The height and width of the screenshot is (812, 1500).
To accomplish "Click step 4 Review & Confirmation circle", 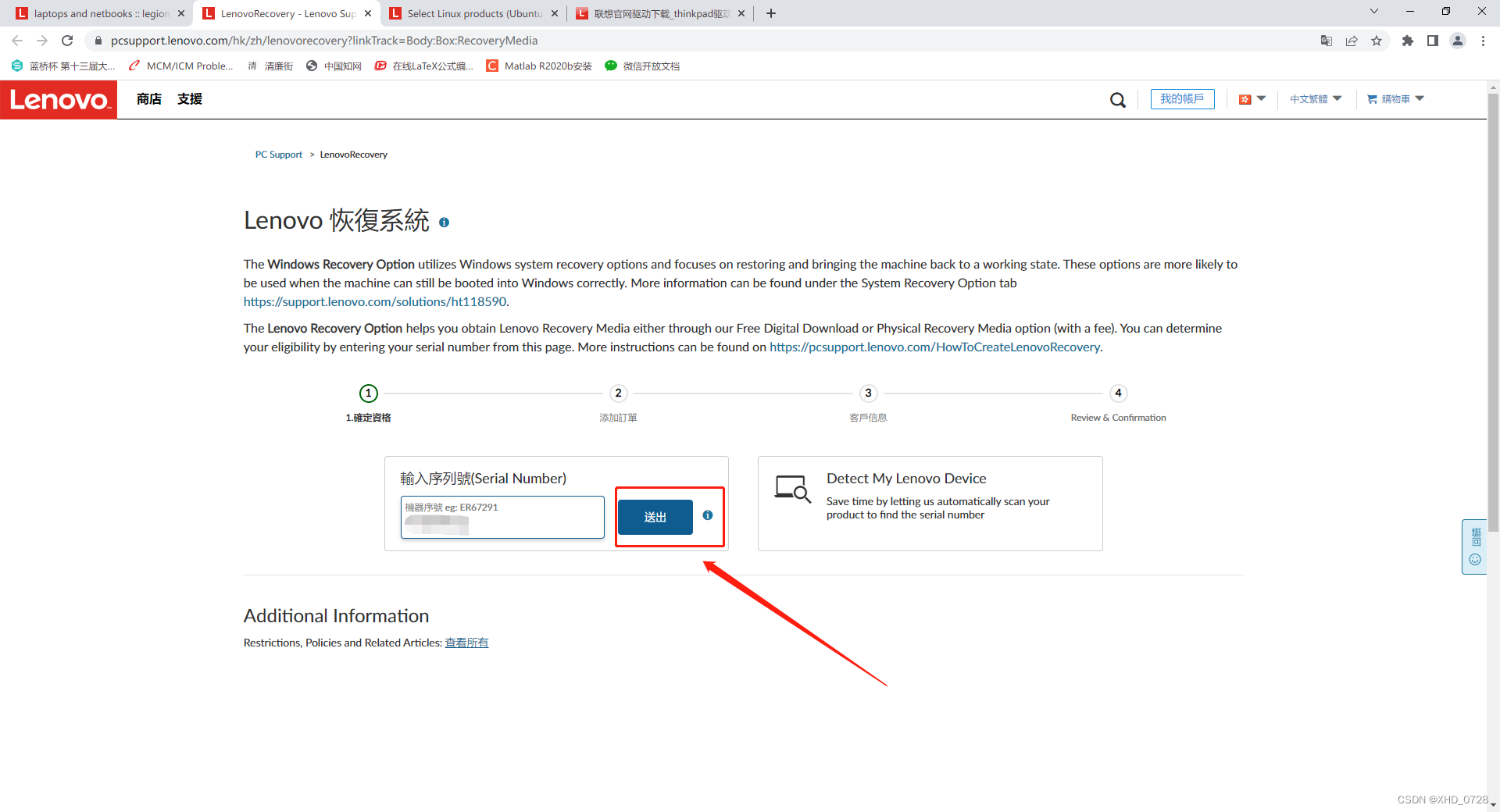I will click(1118, 393).
